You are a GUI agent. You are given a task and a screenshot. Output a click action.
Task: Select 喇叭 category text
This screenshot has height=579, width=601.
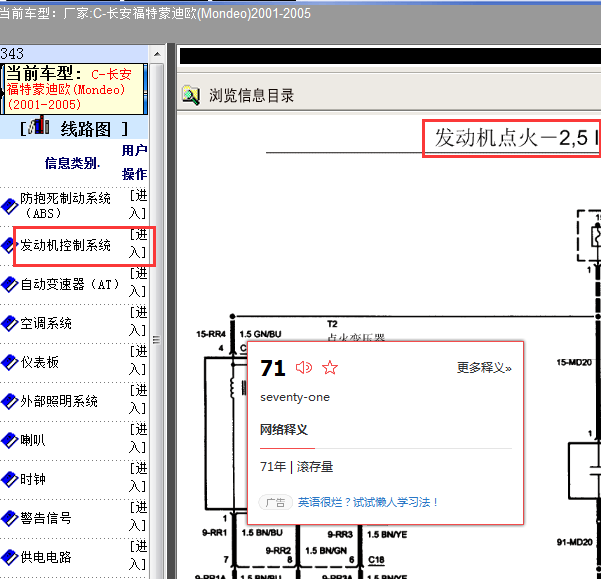click(x=33, y=440)
